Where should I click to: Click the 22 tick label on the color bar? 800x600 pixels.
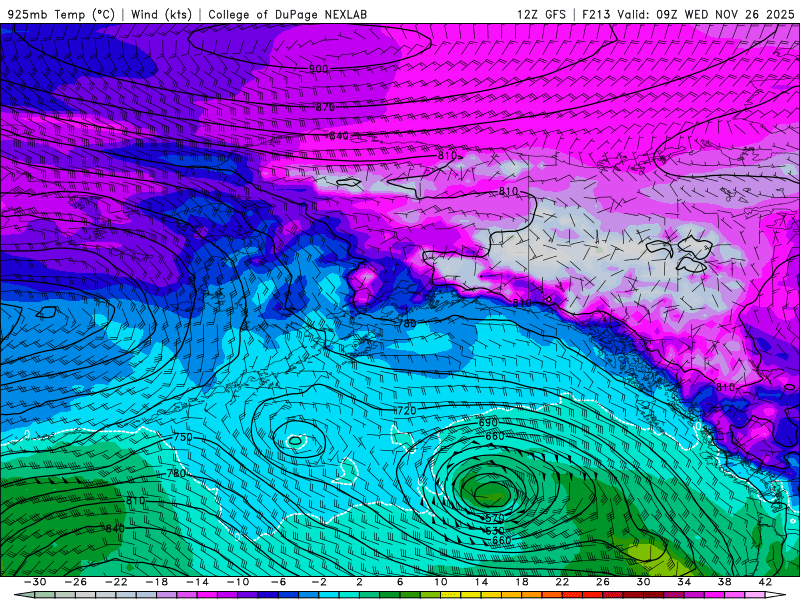[x=562, y=582]
